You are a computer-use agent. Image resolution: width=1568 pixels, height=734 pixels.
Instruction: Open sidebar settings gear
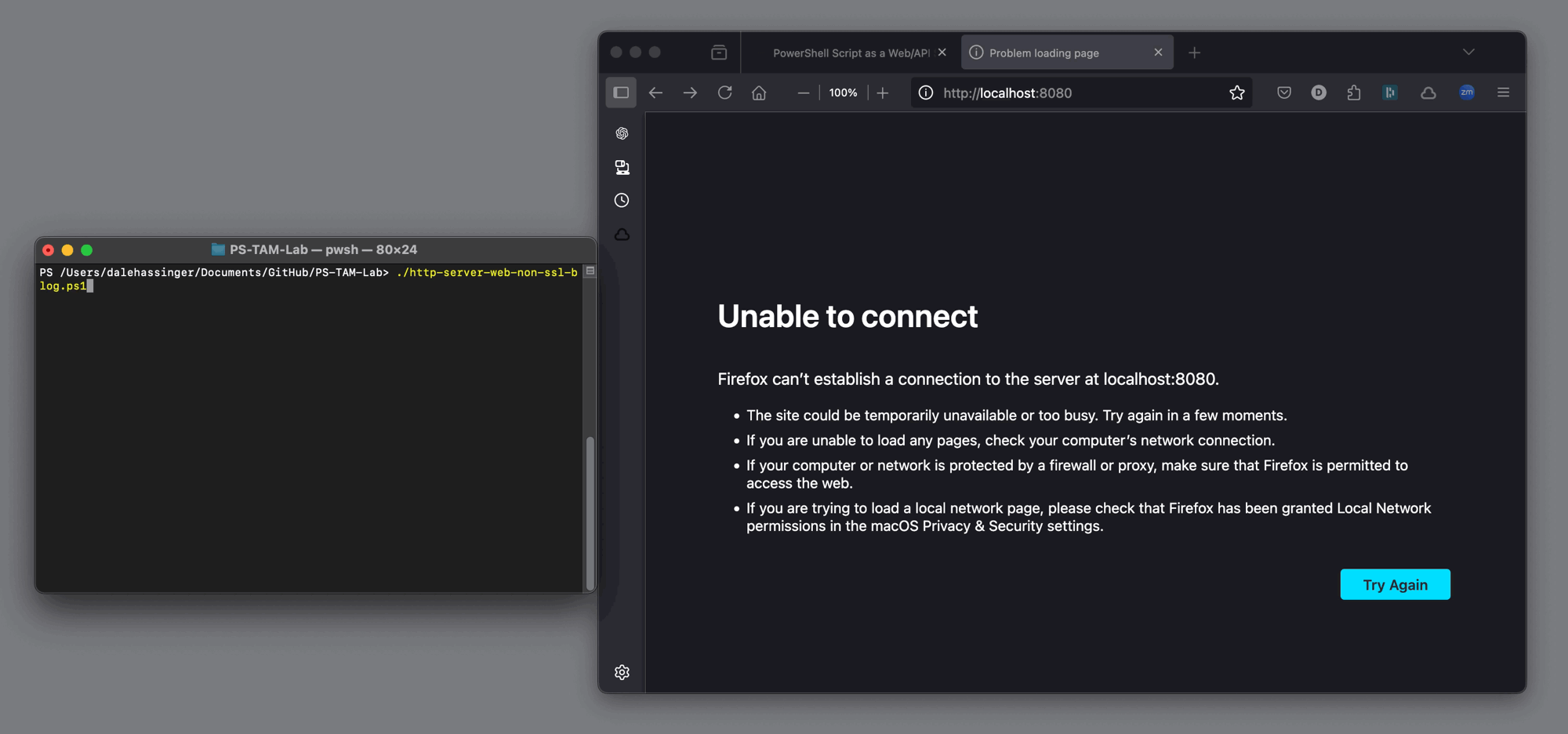tap(622, 672)
